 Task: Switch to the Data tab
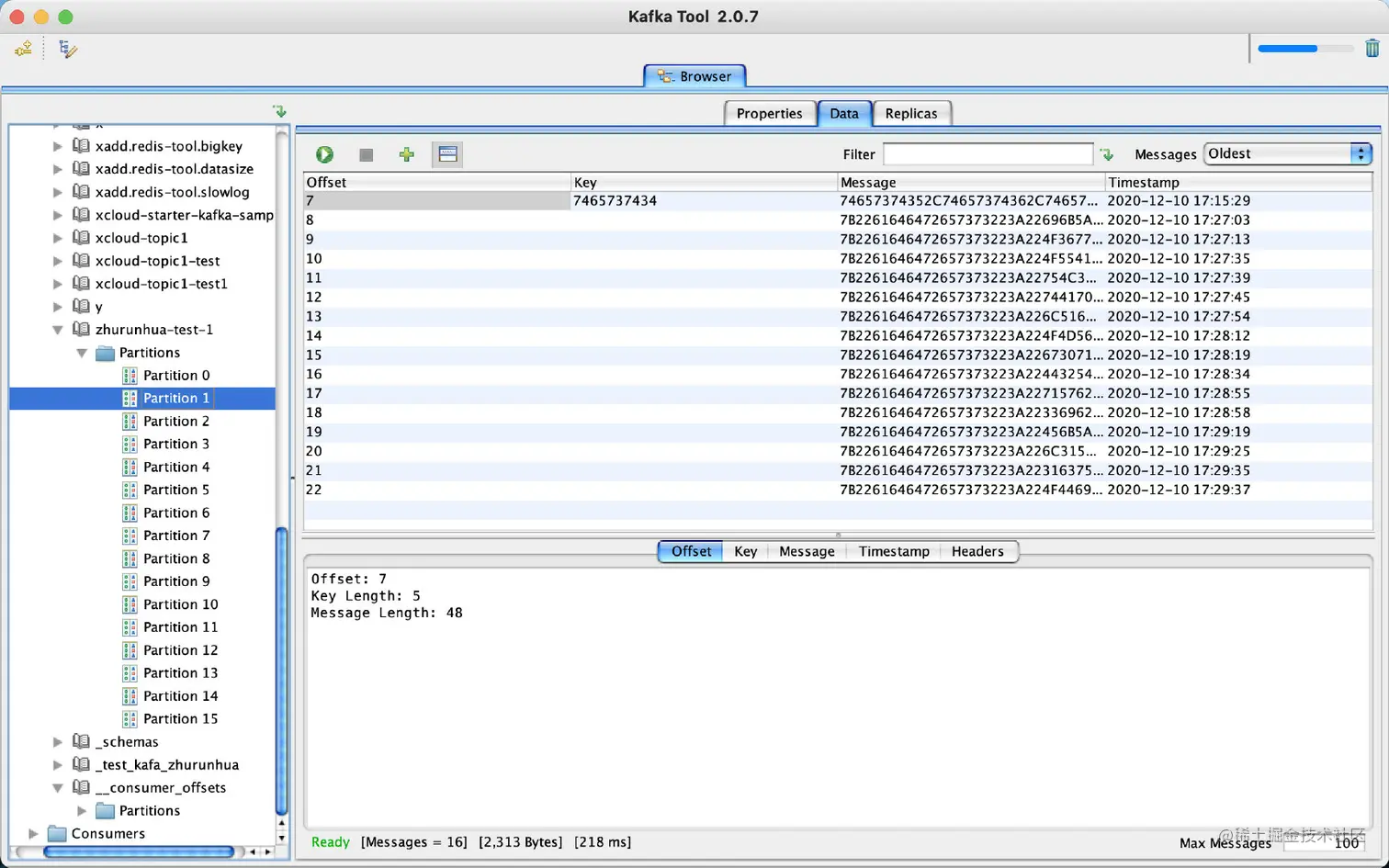(844, 113)
